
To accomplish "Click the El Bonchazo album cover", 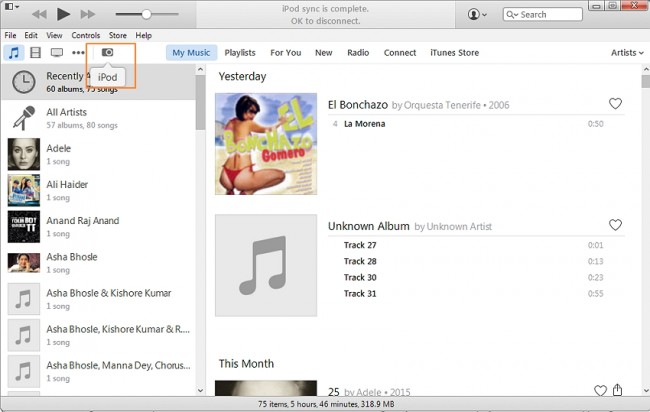I will (266, 144).
